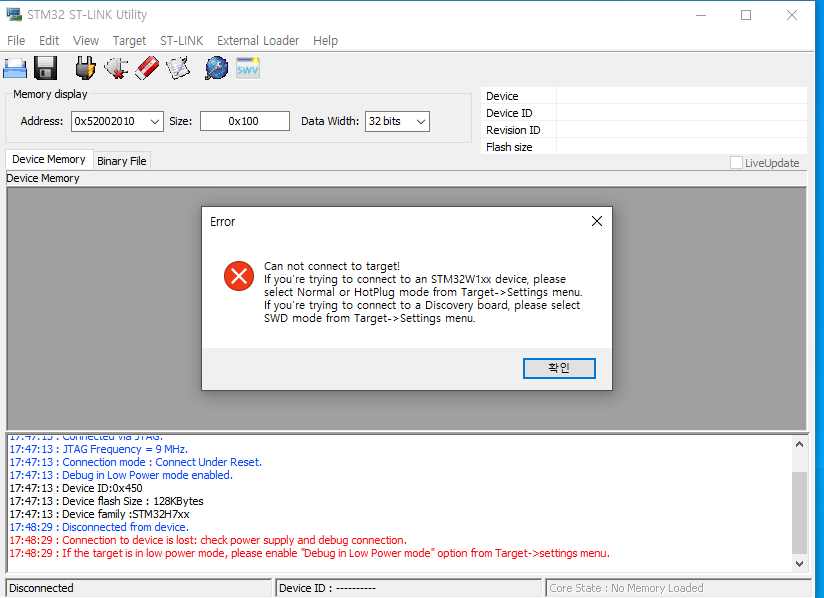The height and width of the screenshot is (598, 824).
Task: Open the Edit menu
Action: (49, 40)
